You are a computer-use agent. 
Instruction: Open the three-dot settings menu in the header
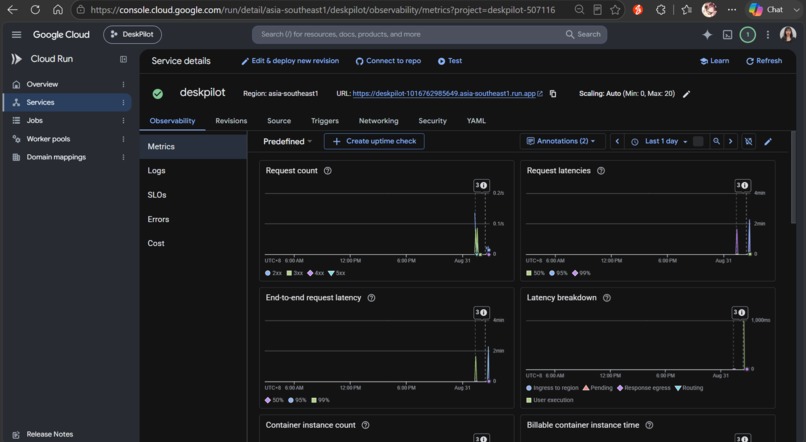tap(768, 34)
